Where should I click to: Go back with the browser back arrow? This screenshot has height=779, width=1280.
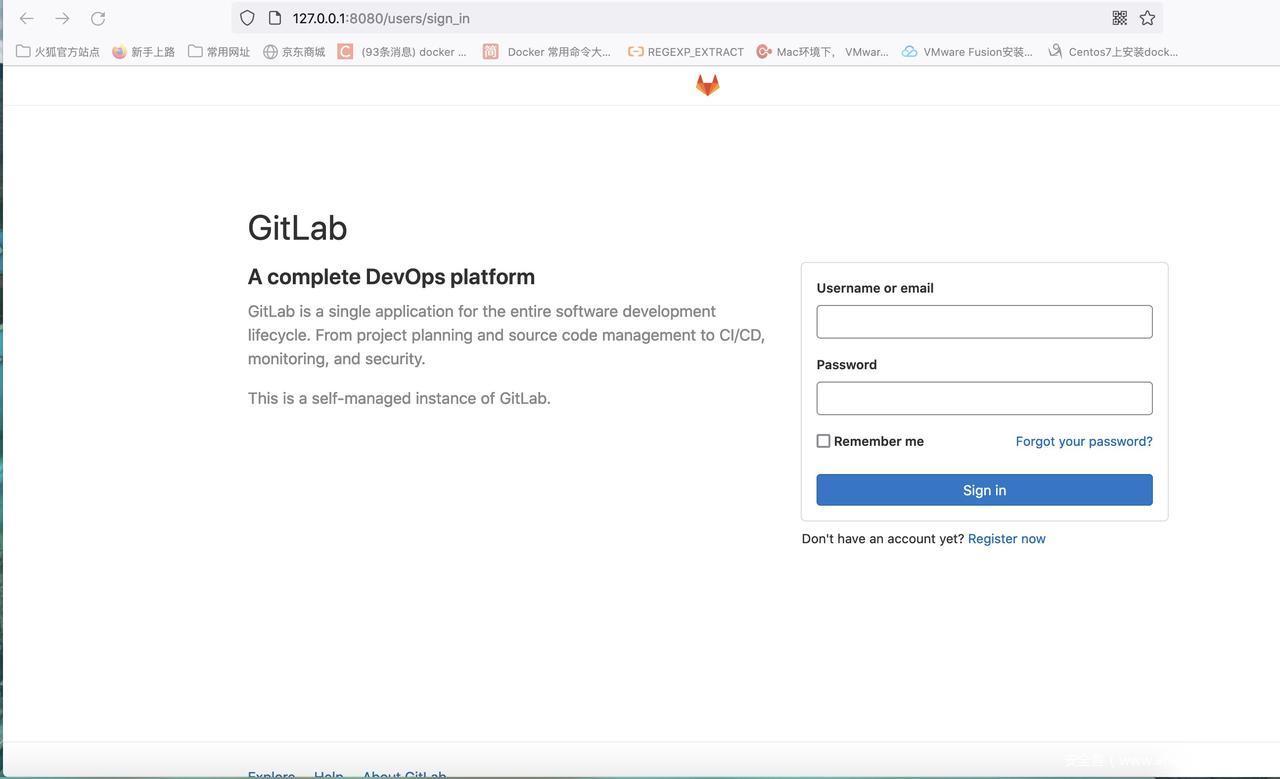[x=27, y=18]
